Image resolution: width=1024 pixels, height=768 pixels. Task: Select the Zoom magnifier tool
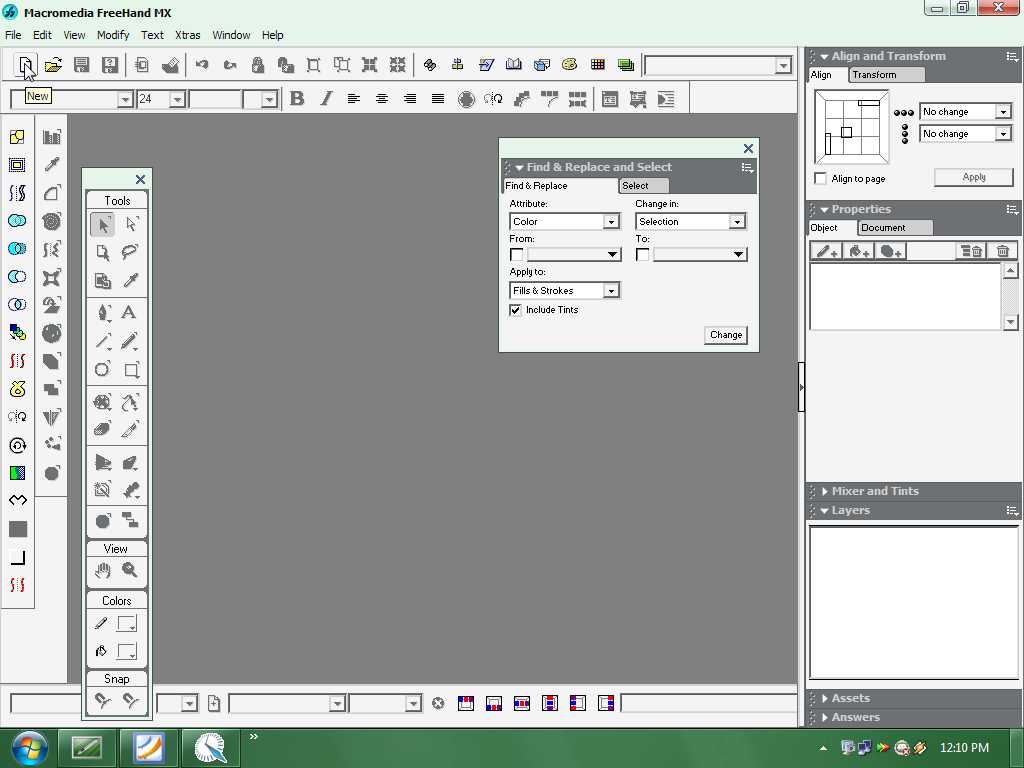[x=130, y=571]
